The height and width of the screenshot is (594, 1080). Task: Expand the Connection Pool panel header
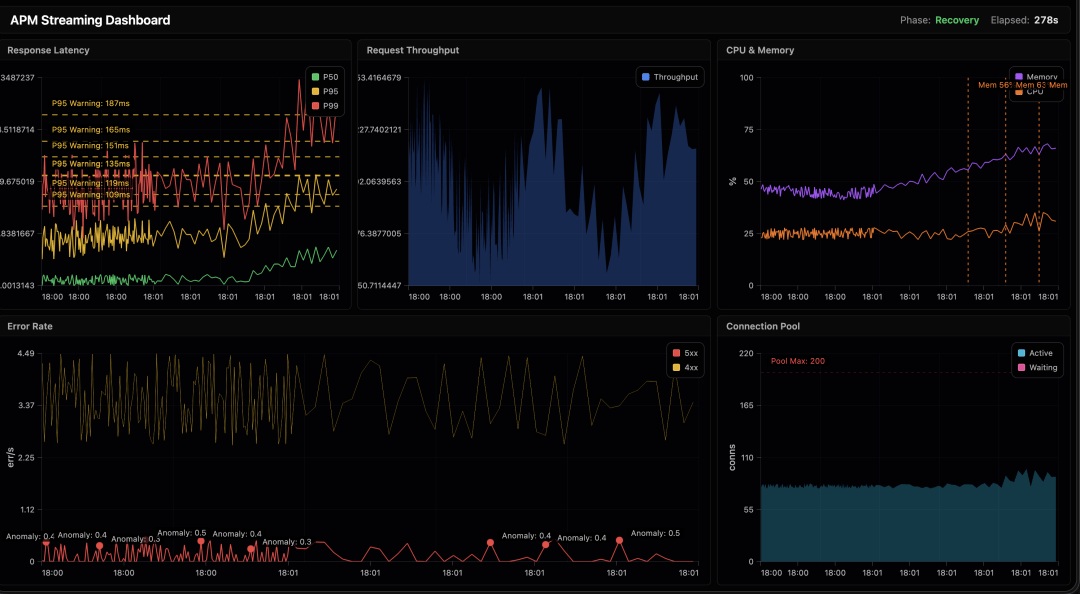pos(763,326)
